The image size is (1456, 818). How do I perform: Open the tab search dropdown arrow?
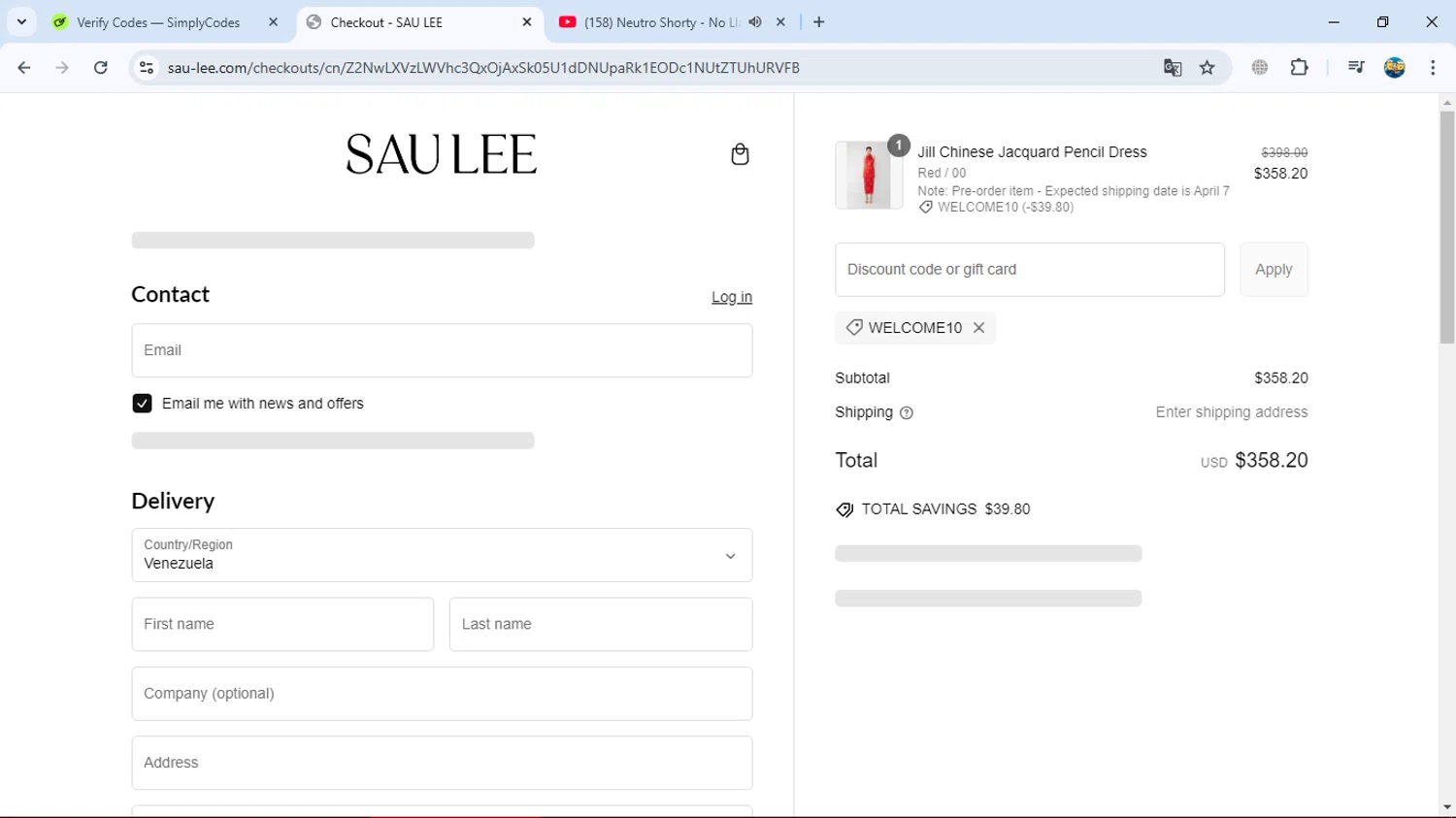tap(21, 22)
